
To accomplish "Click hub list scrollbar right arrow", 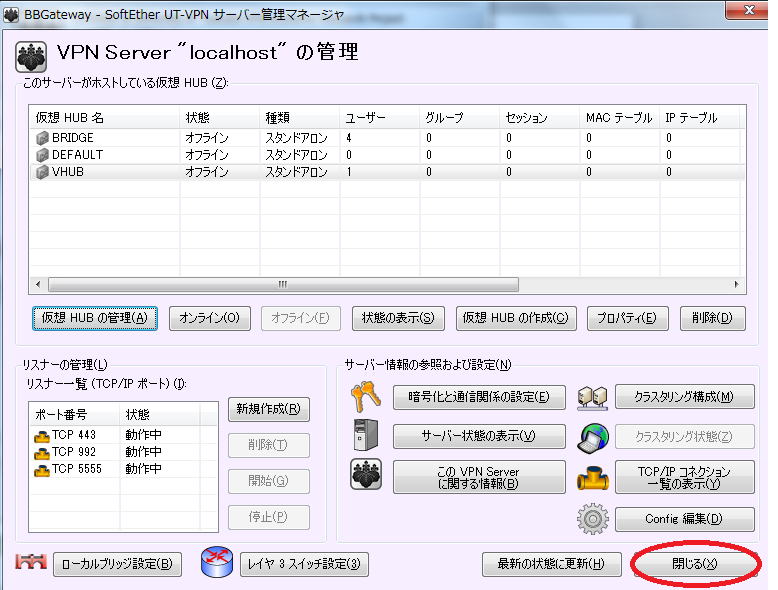I will pos(737,285).
